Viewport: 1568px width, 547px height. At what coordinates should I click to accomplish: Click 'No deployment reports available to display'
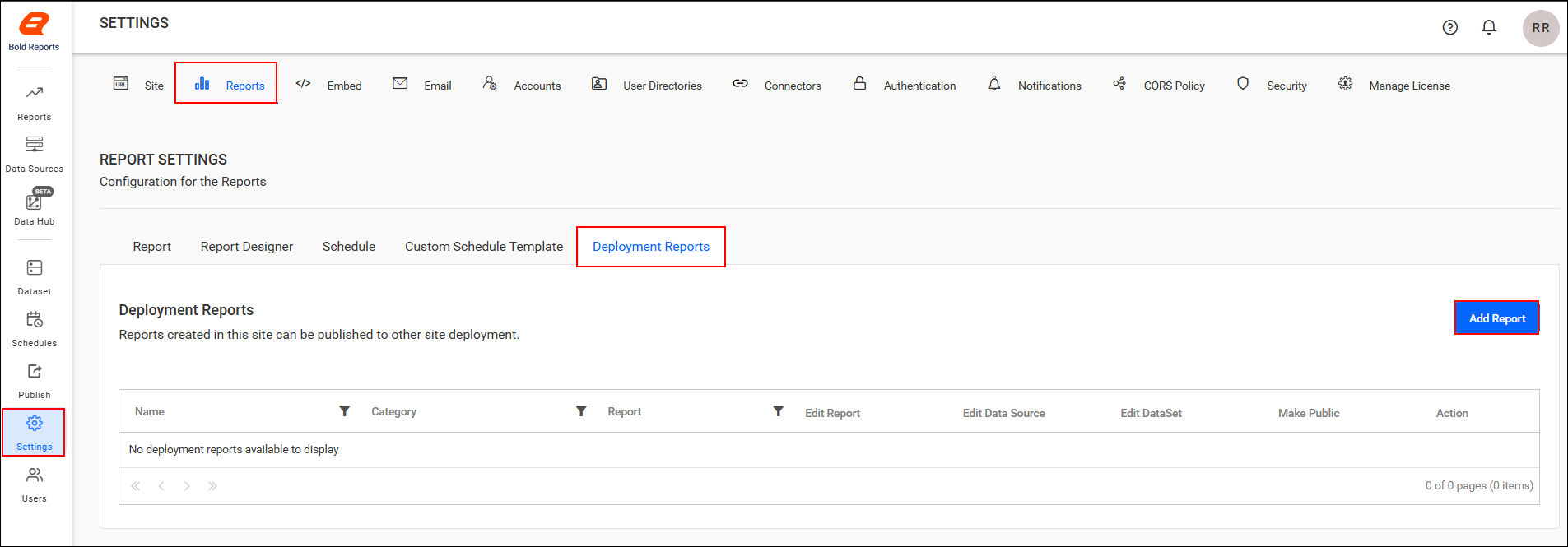tap(234, 449)
